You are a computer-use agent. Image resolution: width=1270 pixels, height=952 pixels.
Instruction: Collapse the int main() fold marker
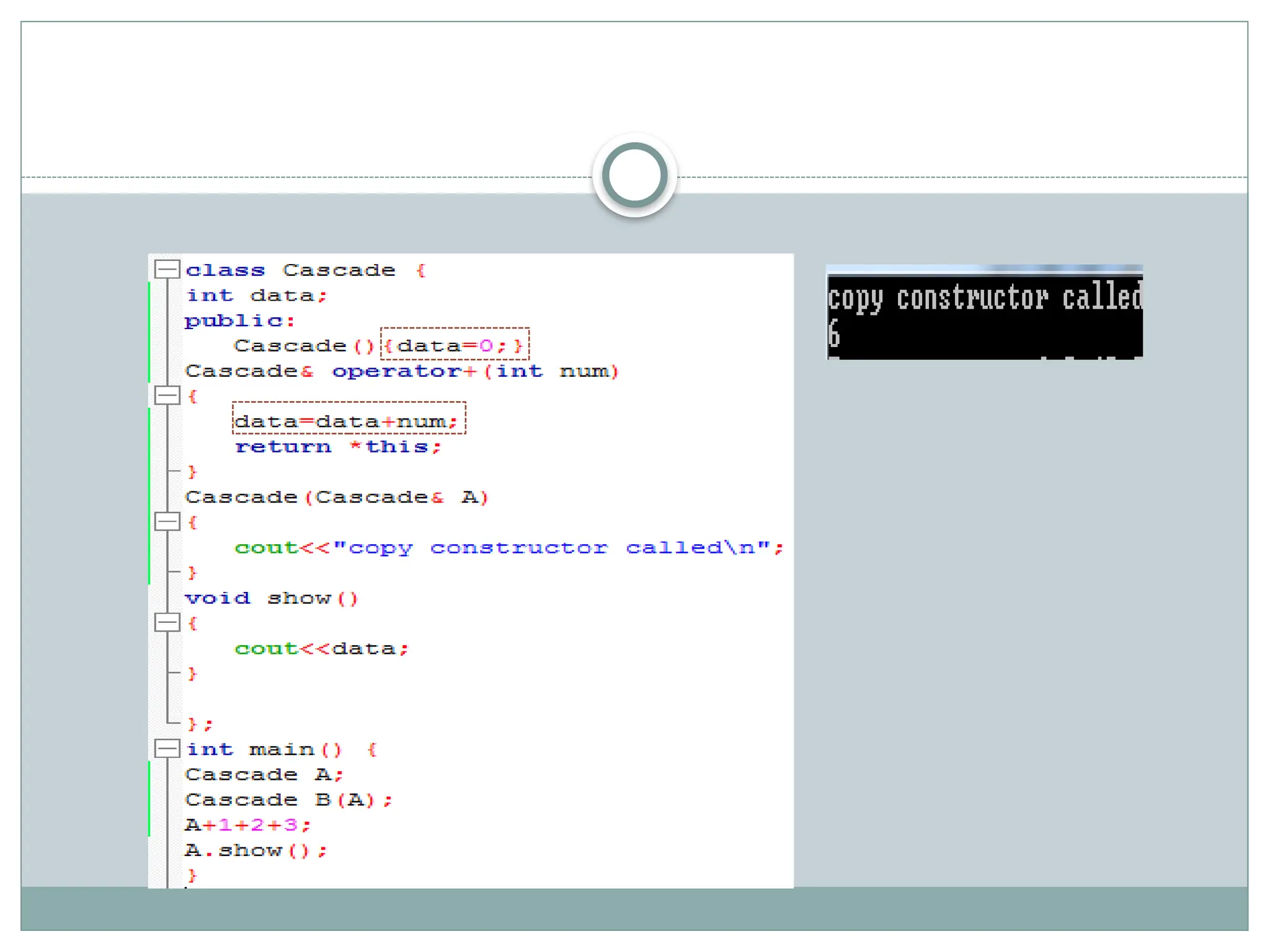[x=166, y=749]
